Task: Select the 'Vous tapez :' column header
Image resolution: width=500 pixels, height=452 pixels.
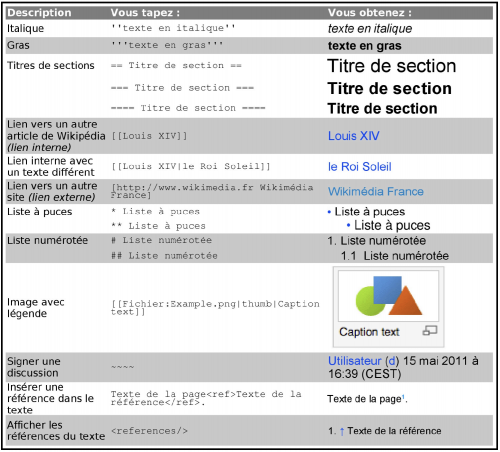Action: point(145,13)
